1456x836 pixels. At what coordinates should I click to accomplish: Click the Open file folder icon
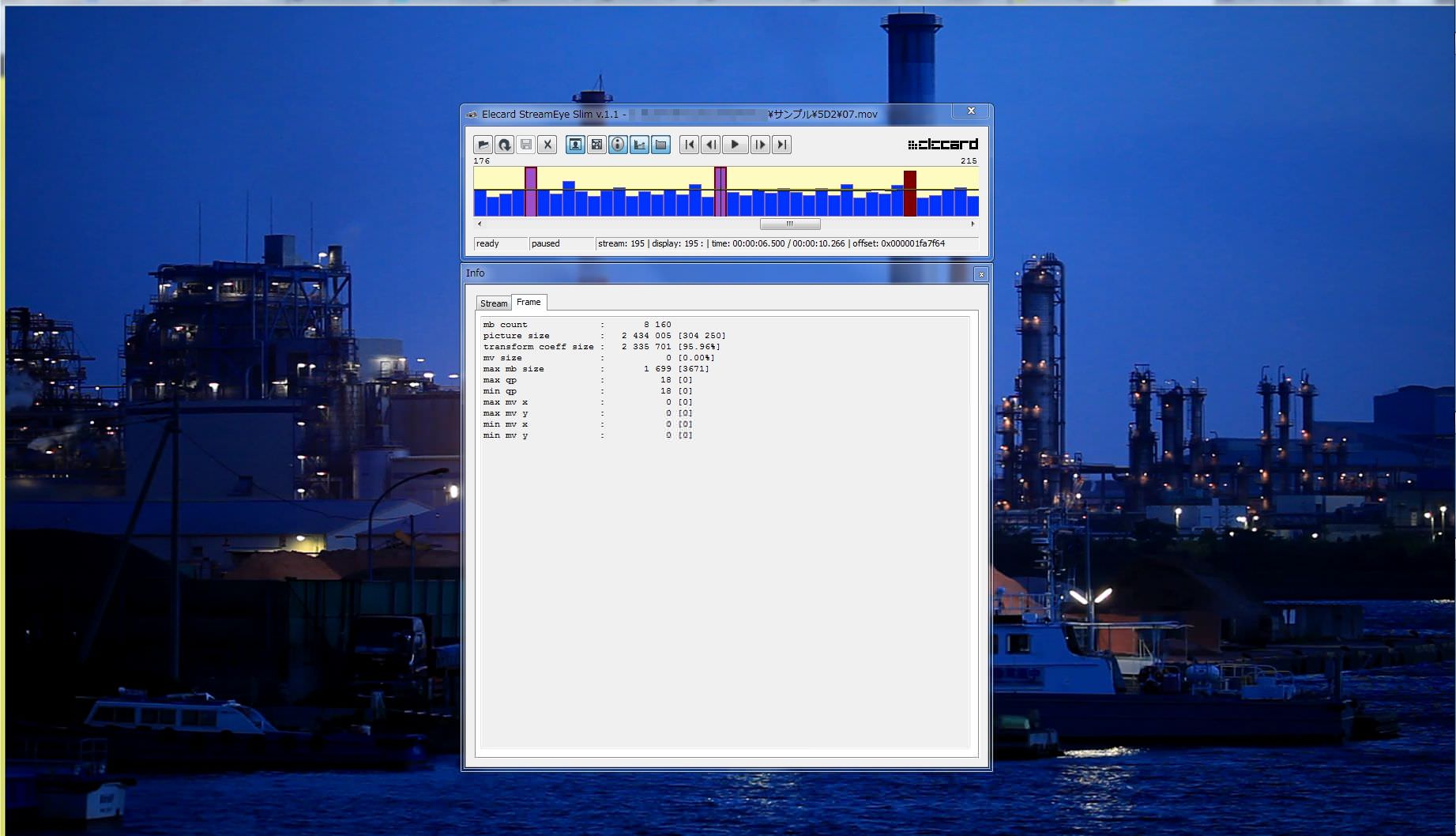click(483, 145)
